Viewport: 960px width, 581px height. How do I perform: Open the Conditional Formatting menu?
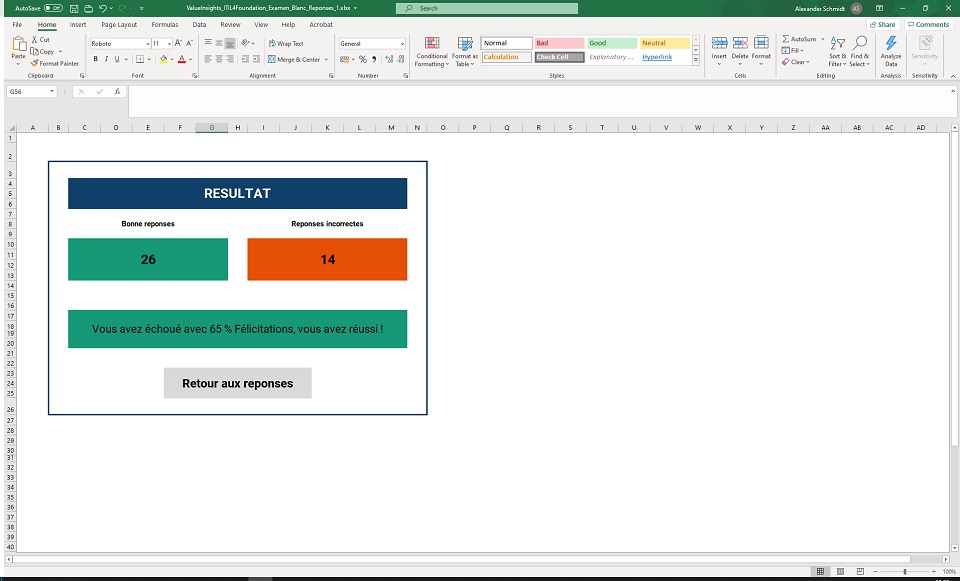click(432, 51)
